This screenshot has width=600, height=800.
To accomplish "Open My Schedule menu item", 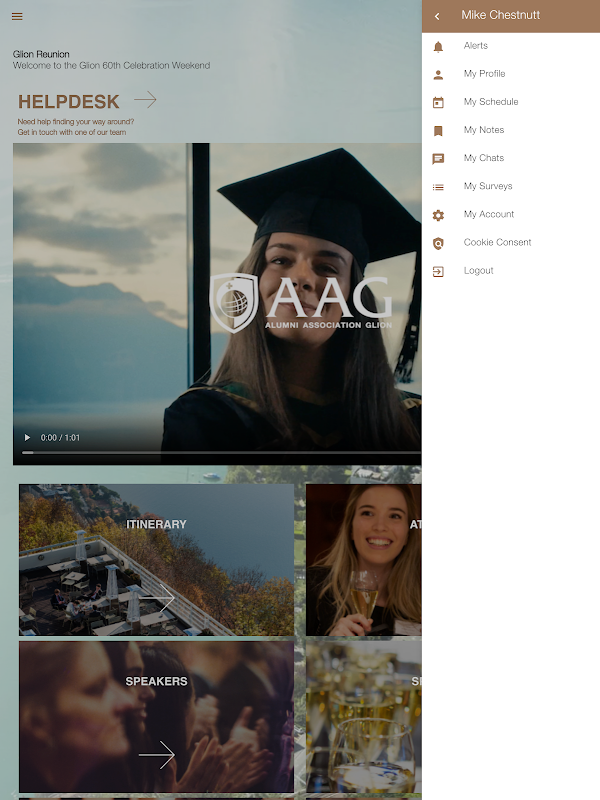I will coord(511,102).
